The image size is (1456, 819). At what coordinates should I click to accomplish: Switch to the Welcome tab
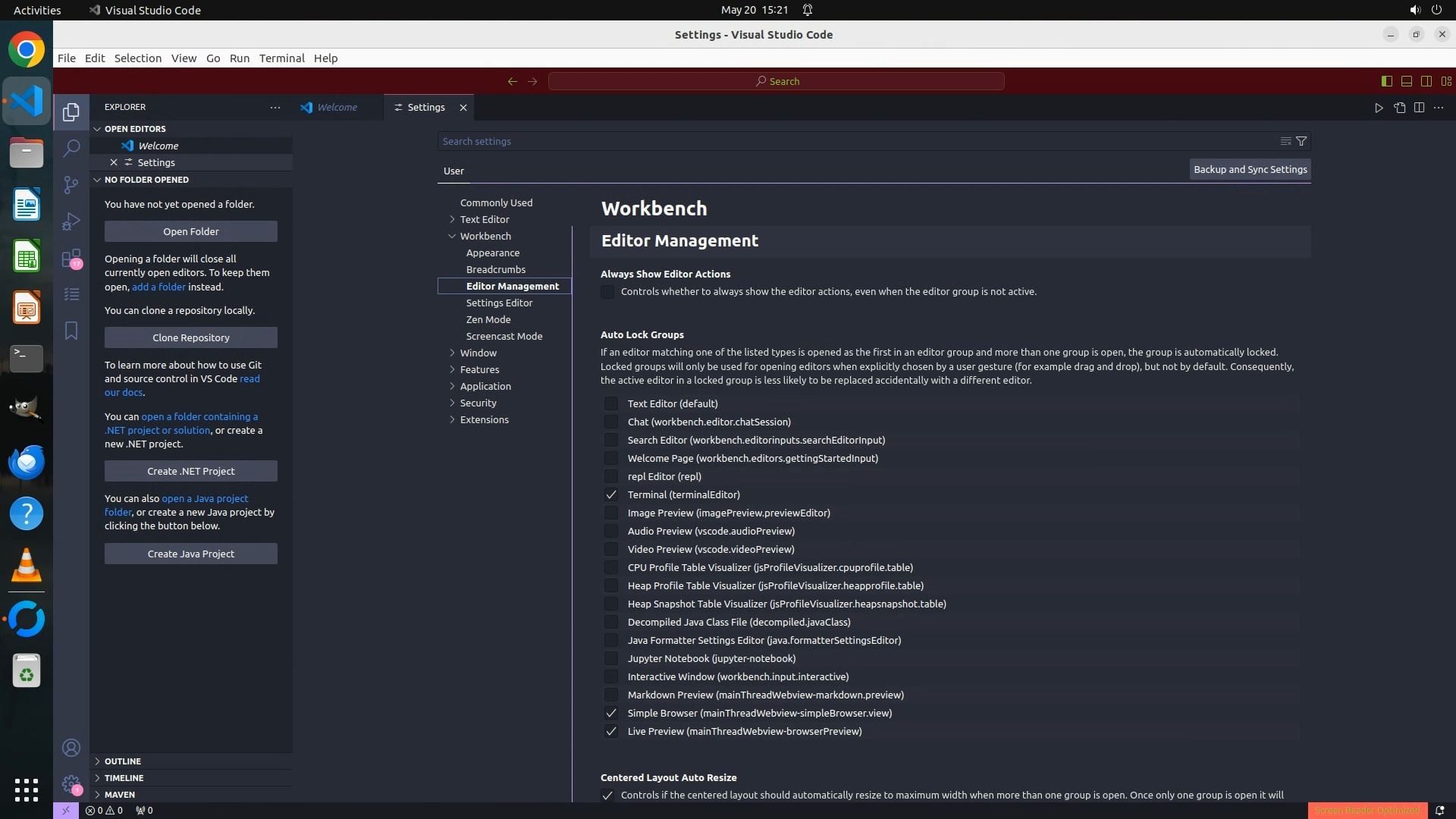click(x=337, y=108)
